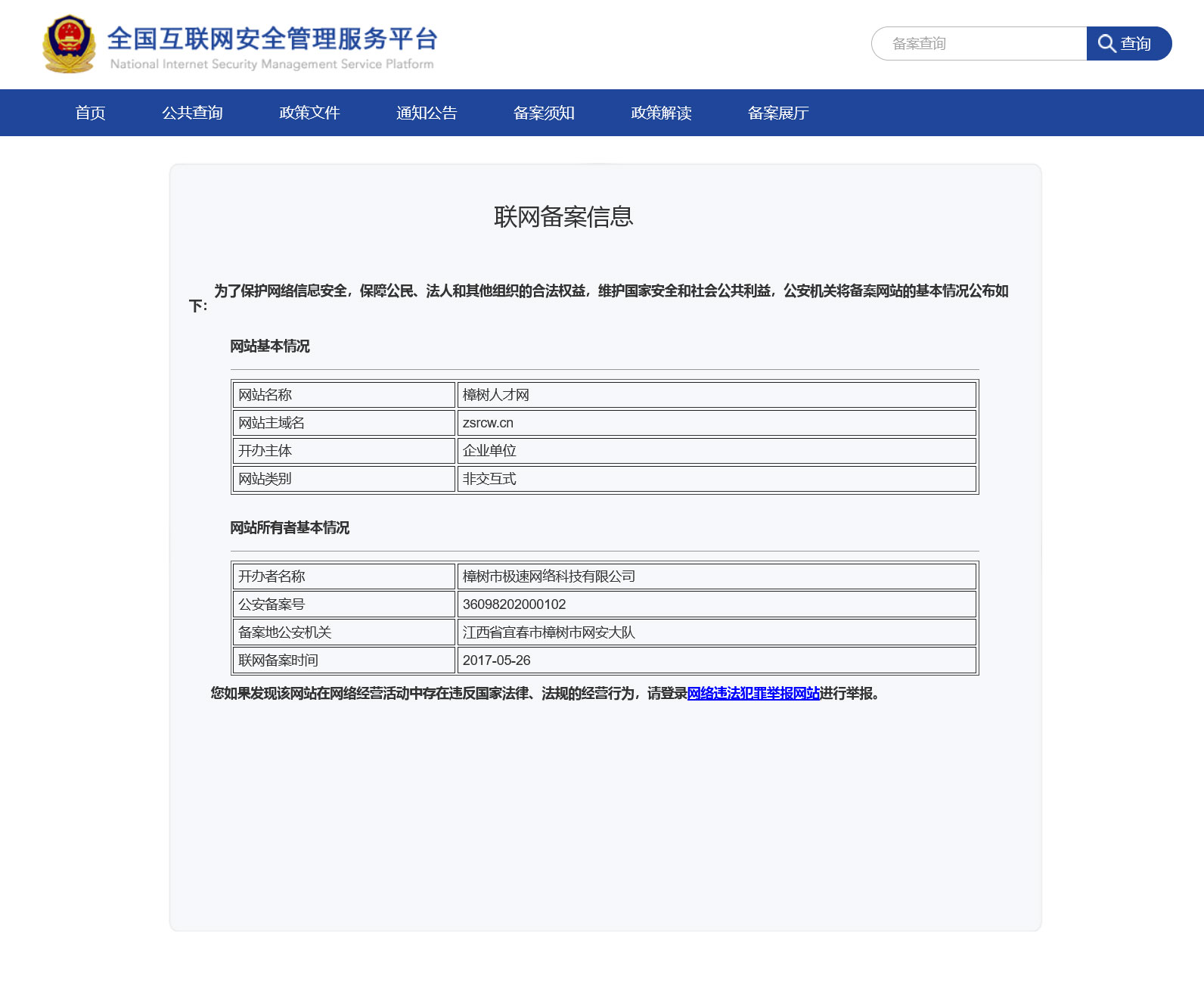Follow the 网络违法犯罪举报网站 link
1204x985 pixels.
click(x=753, y=693)
